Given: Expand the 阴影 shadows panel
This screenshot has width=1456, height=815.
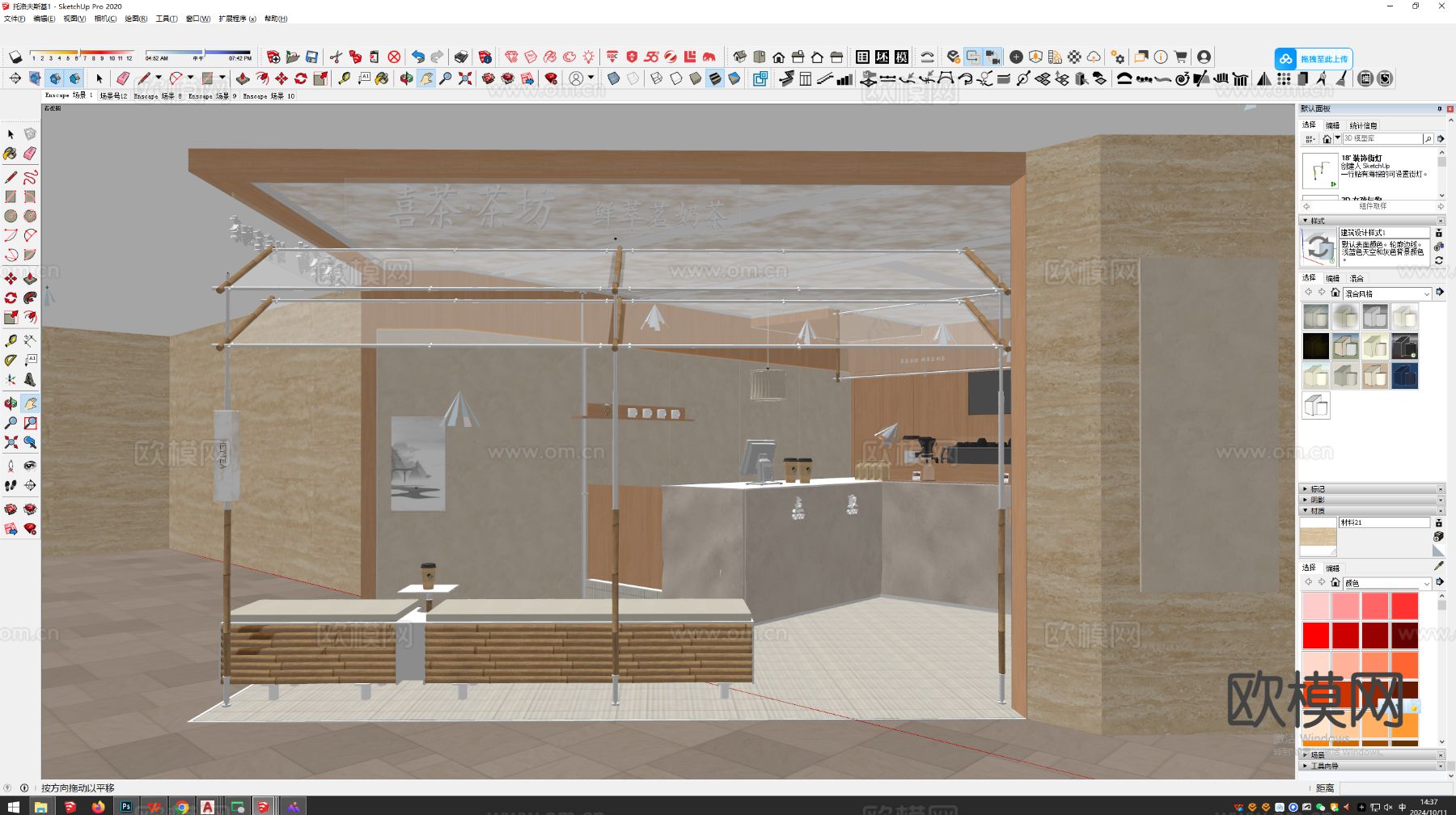Looking at the screenshot, I should pyautogui.click(x=1372, y=500).
